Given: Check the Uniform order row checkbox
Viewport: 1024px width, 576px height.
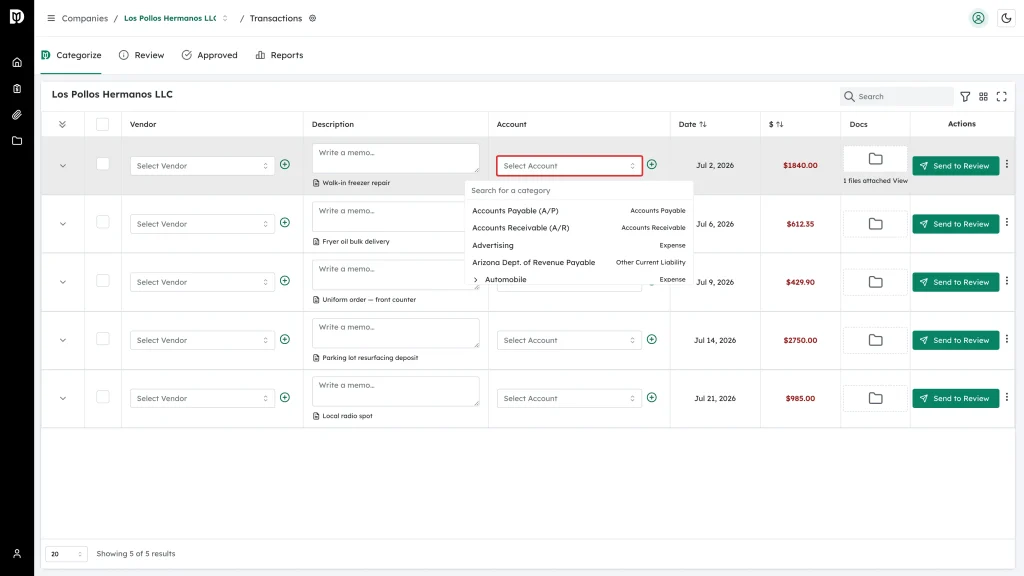Looking at the screenshot, I should (103, 281).
